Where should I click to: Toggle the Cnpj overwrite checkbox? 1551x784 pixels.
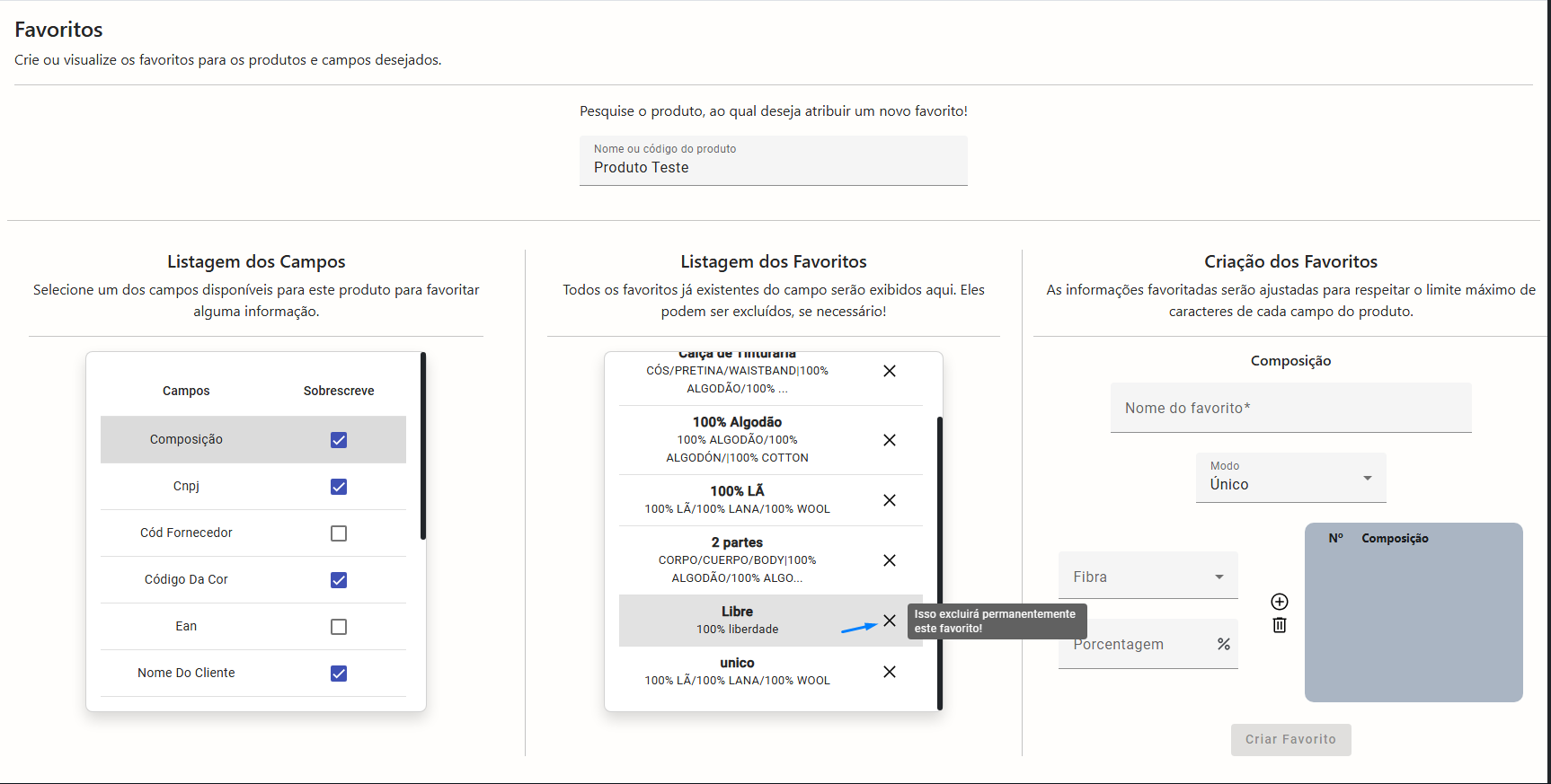pos(339,487)
